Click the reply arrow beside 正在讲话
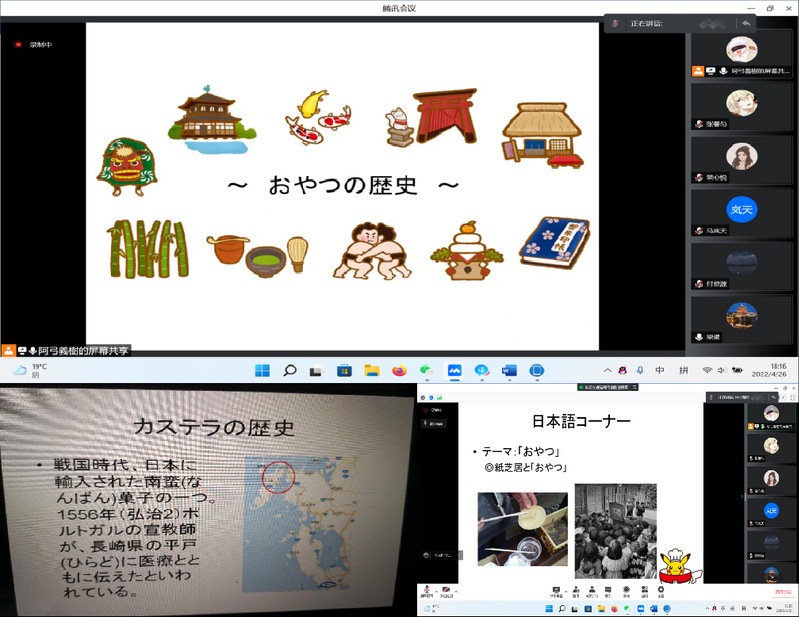Screen dimensions: 799x617 point(745,23)
